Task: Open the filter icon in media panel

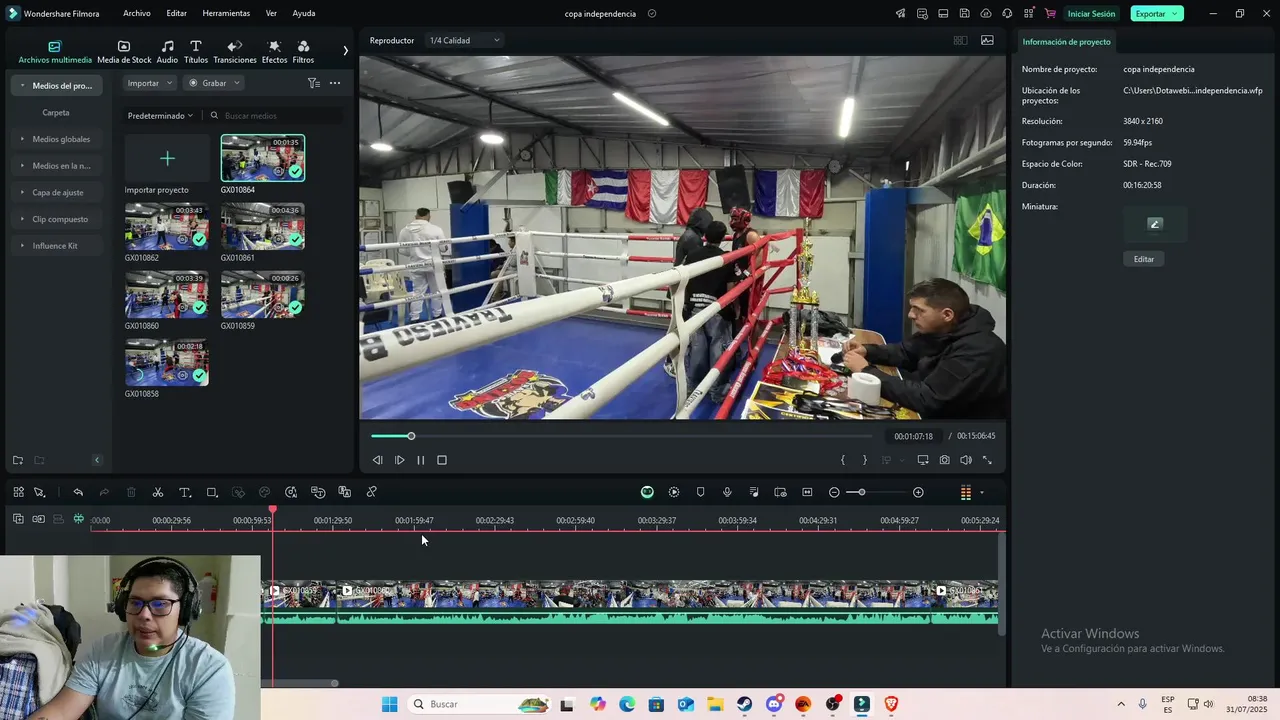Action: pyautogui.click(x=313, y=83)
